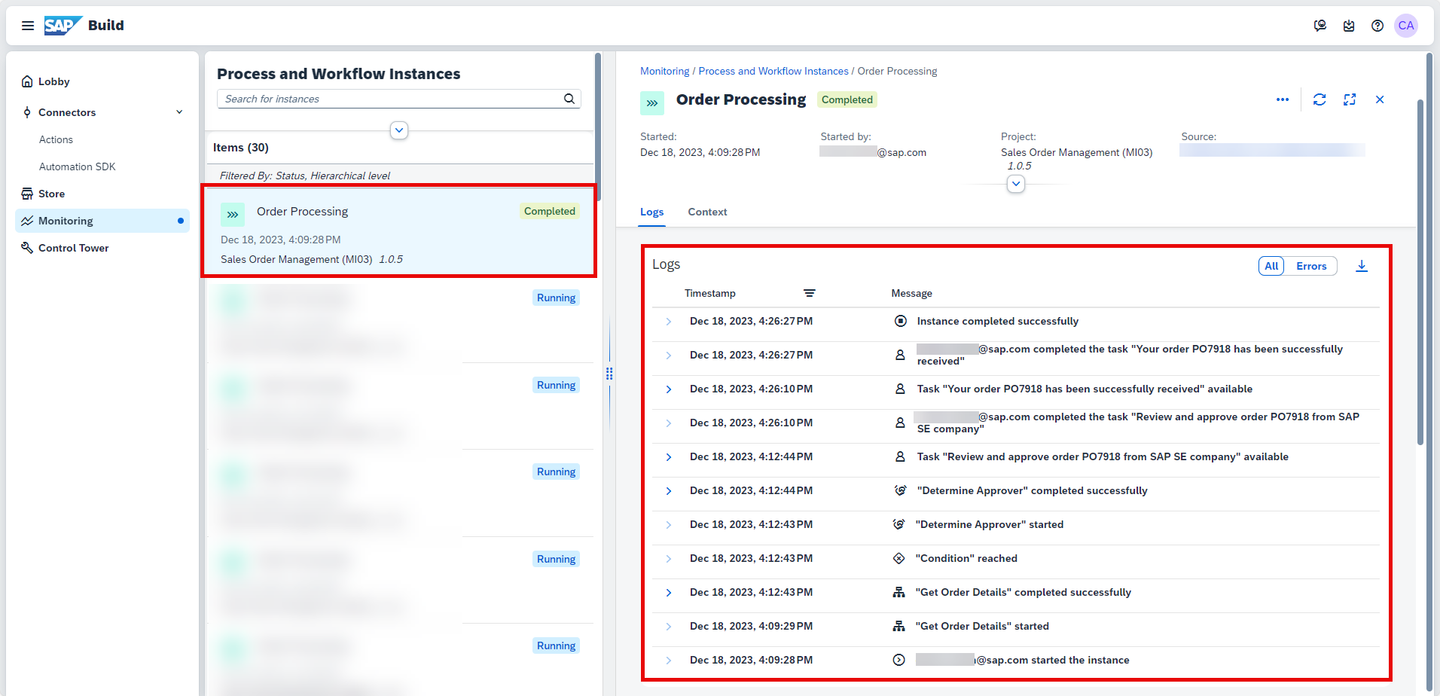Switch to the Context tab
The width and height of the screenshot is (1440, 696).
[707, 212]
